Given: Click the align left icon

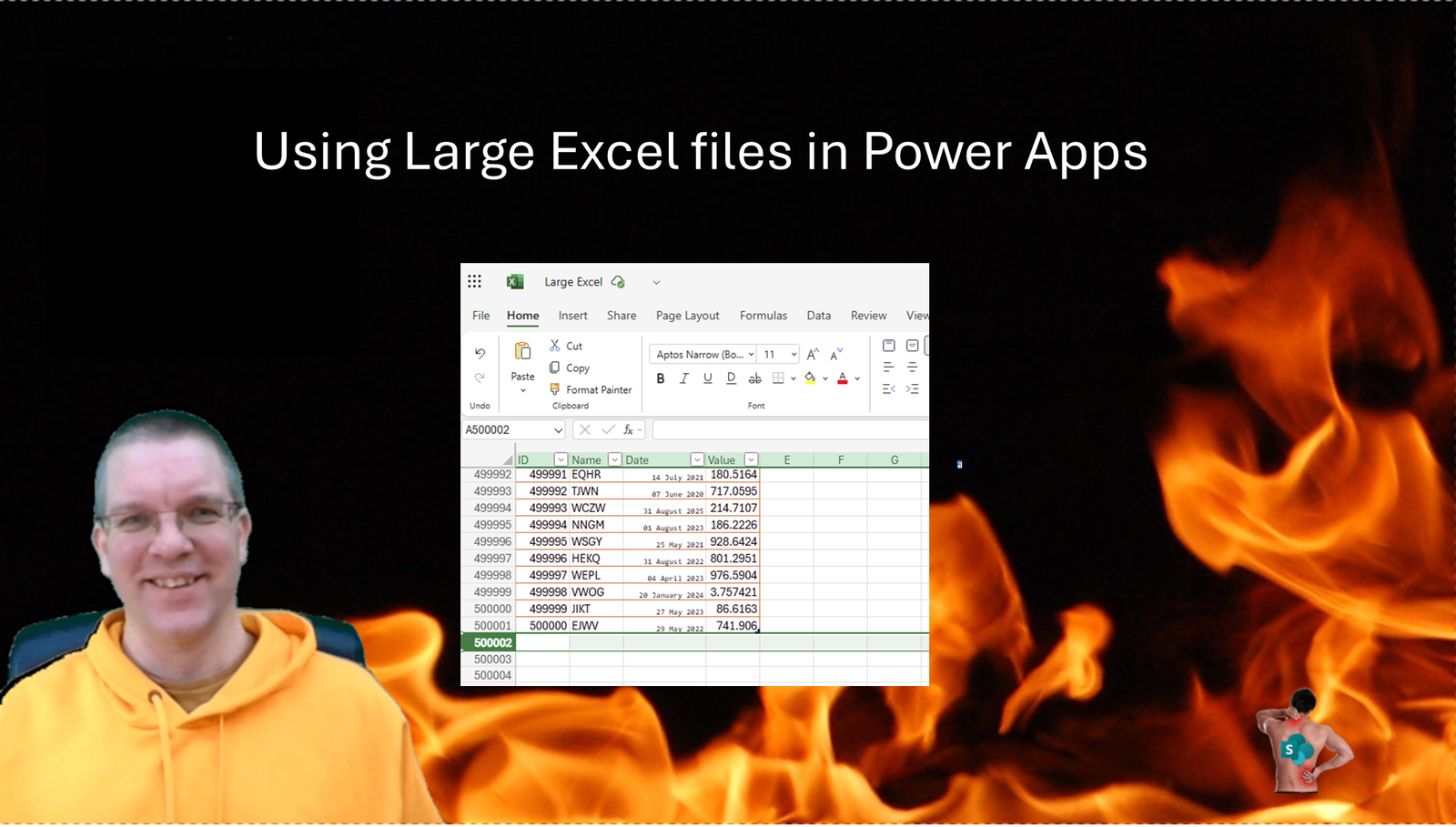Looking at the screenshot, I should tap(889, 368).
